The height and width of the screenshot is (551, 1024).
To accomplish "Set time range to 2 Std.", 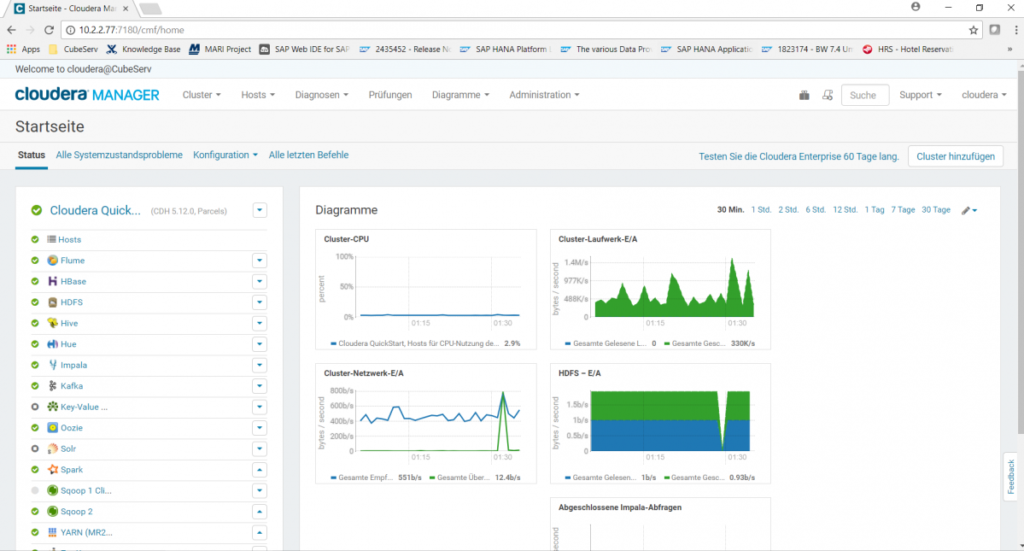I will pos(788,210).
